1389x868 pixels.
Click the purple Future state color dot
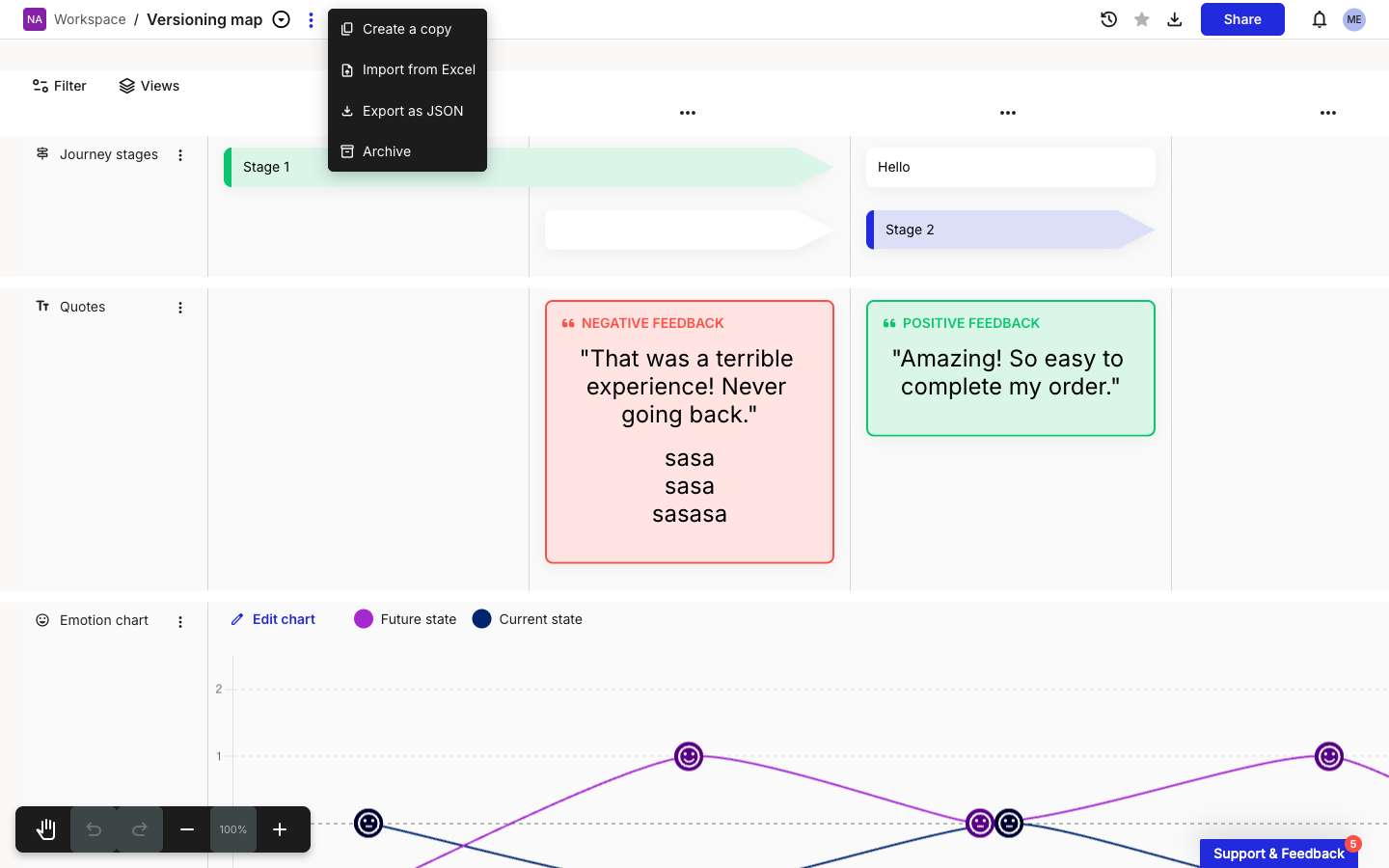click(364, 619)
